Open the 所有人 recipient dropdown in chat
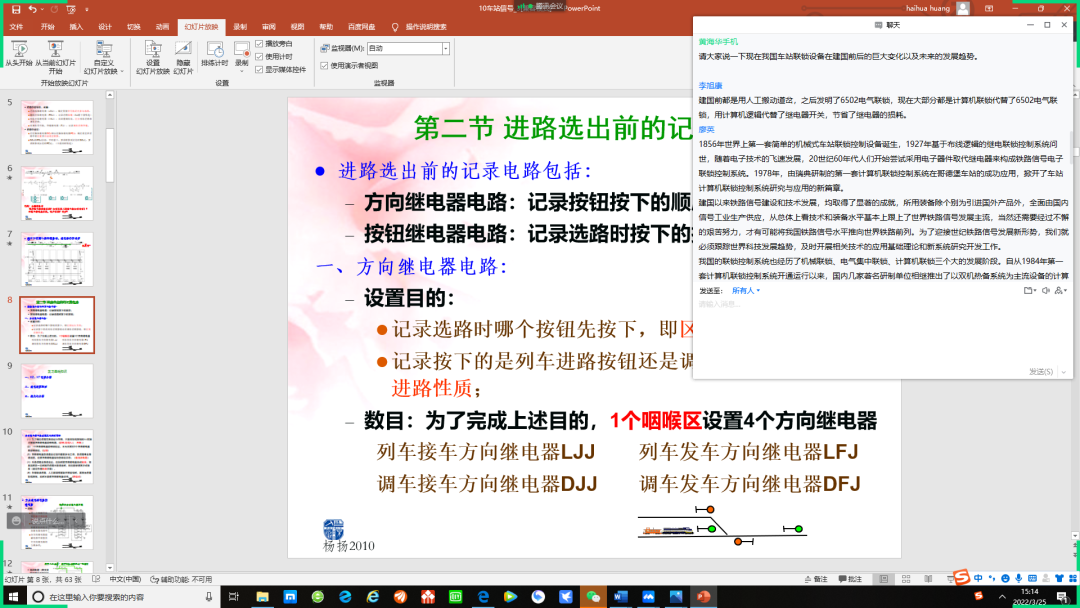This screenshot has width=1080, height=608. [745, 291]
